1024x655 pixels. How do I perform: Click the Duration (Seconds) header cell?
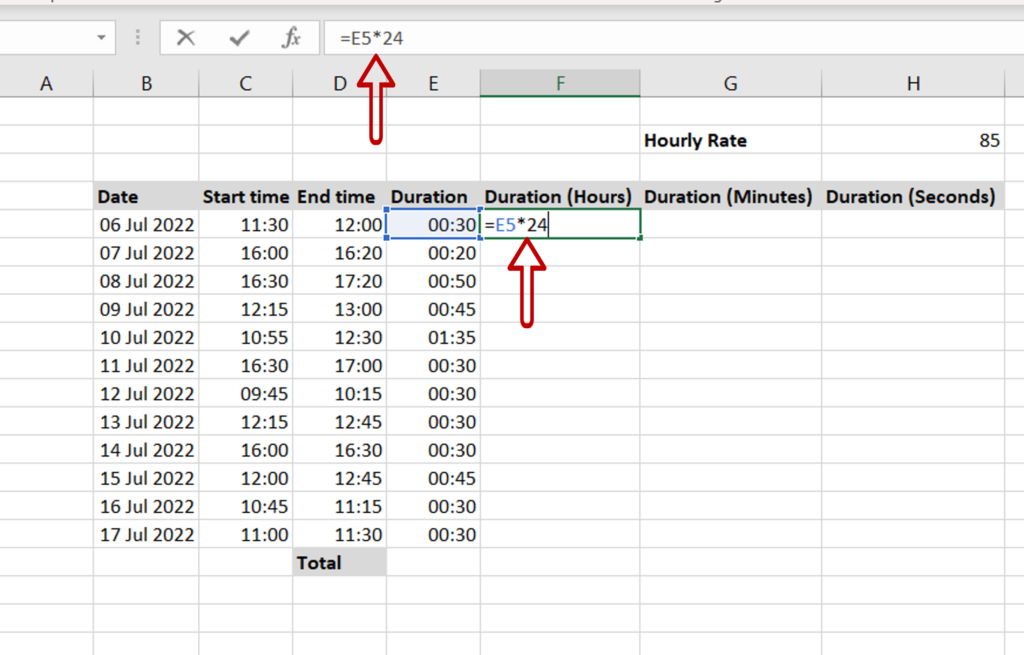[x=913, y=197]
